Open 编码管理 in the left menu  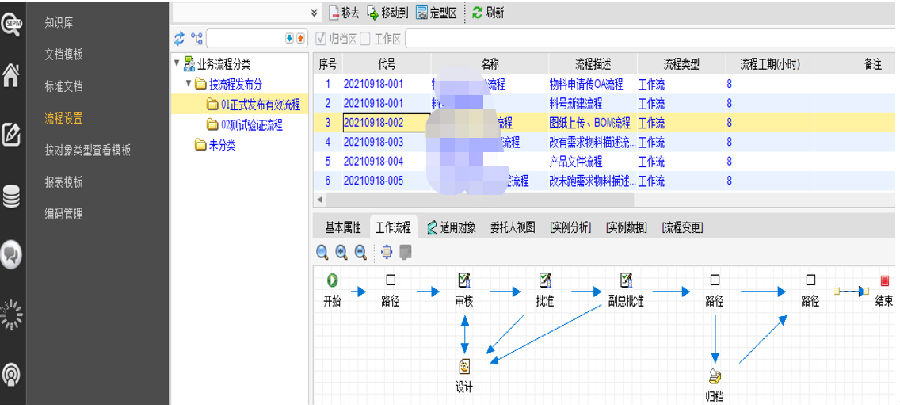(x=64, y=214)
